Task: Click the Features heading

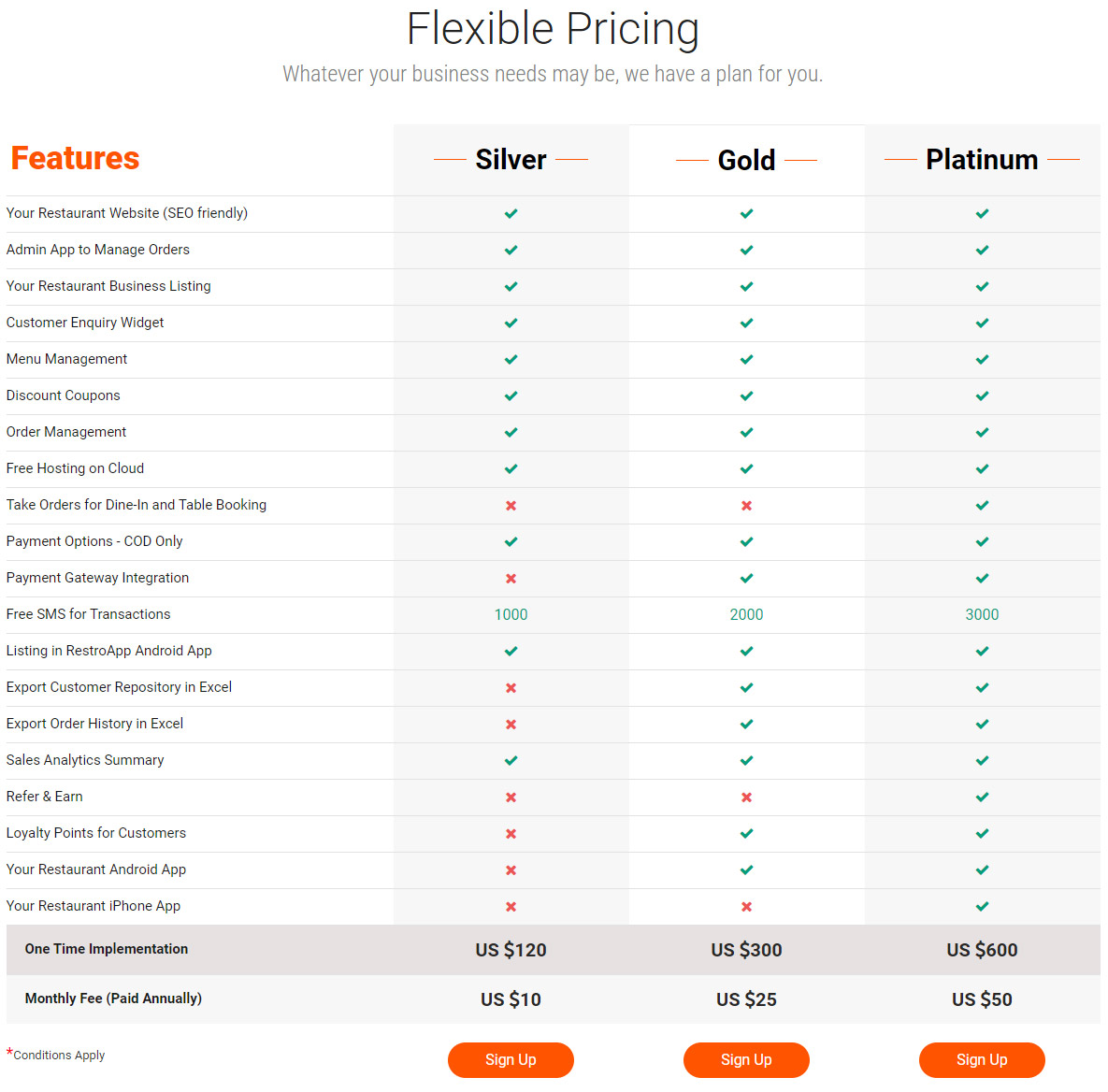Action: [x=75, y=158]
